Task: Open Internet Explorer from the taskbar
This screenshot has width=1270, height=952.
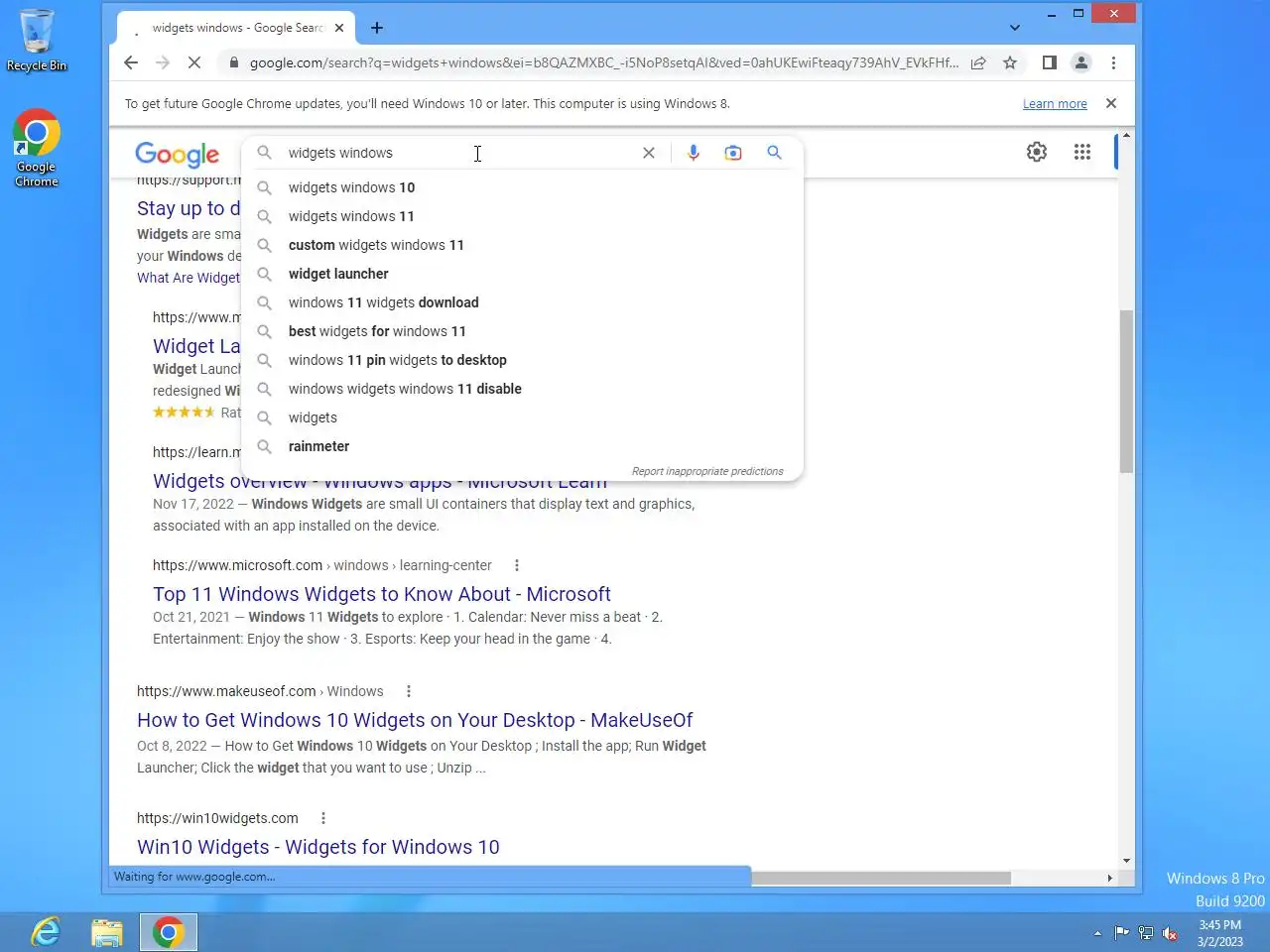Action: tap(46, 932)
